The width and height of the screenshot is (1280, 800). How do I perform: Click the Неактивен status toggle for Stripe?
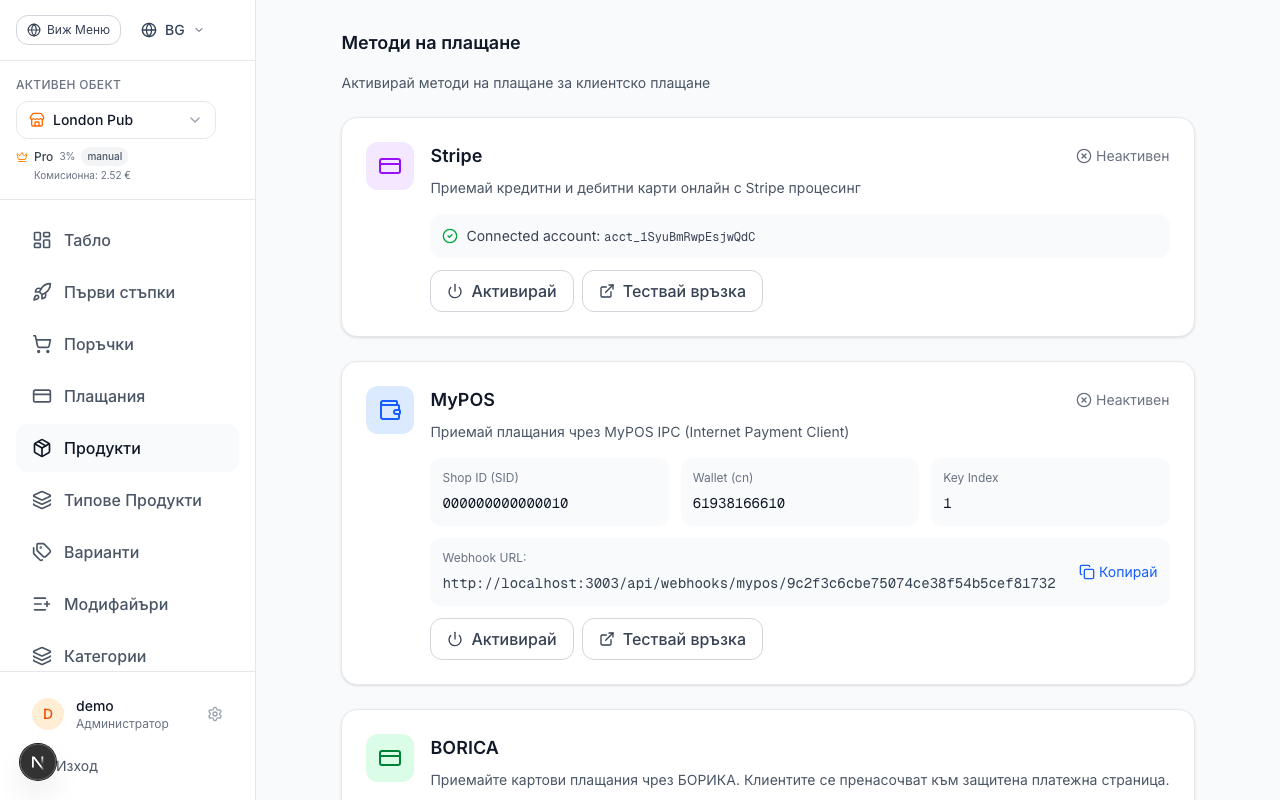(x=1122, y=156)
